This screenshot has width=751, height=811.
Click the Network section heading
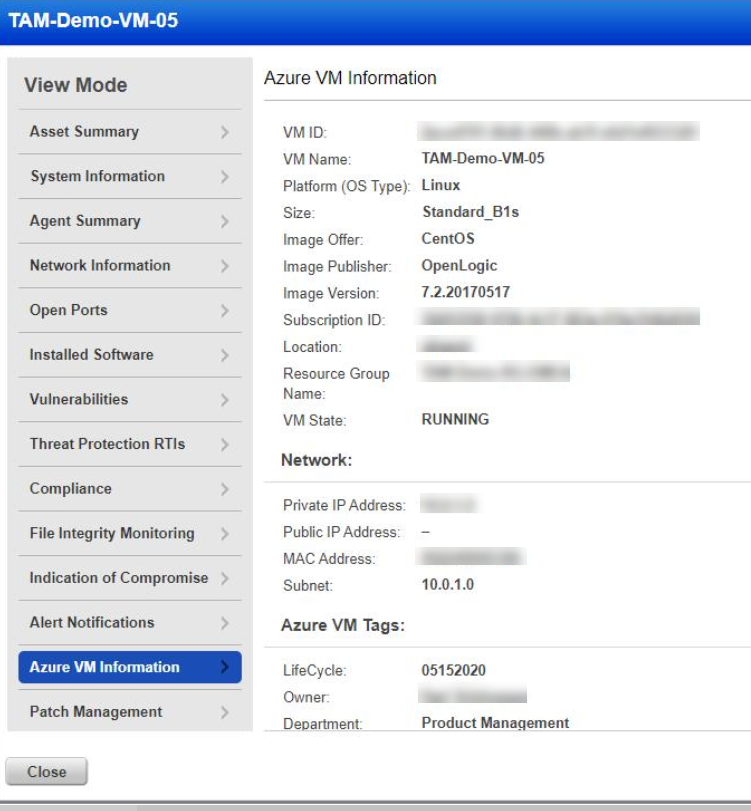click(317, 460)
